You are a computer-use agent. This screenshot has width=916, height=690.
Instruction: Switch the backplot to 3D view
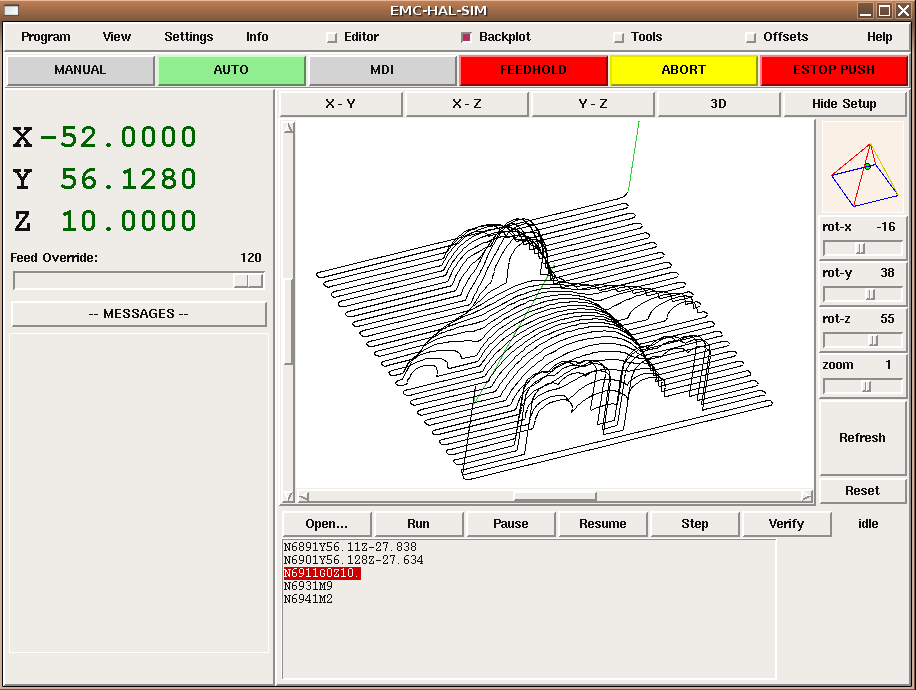[719, 104]
